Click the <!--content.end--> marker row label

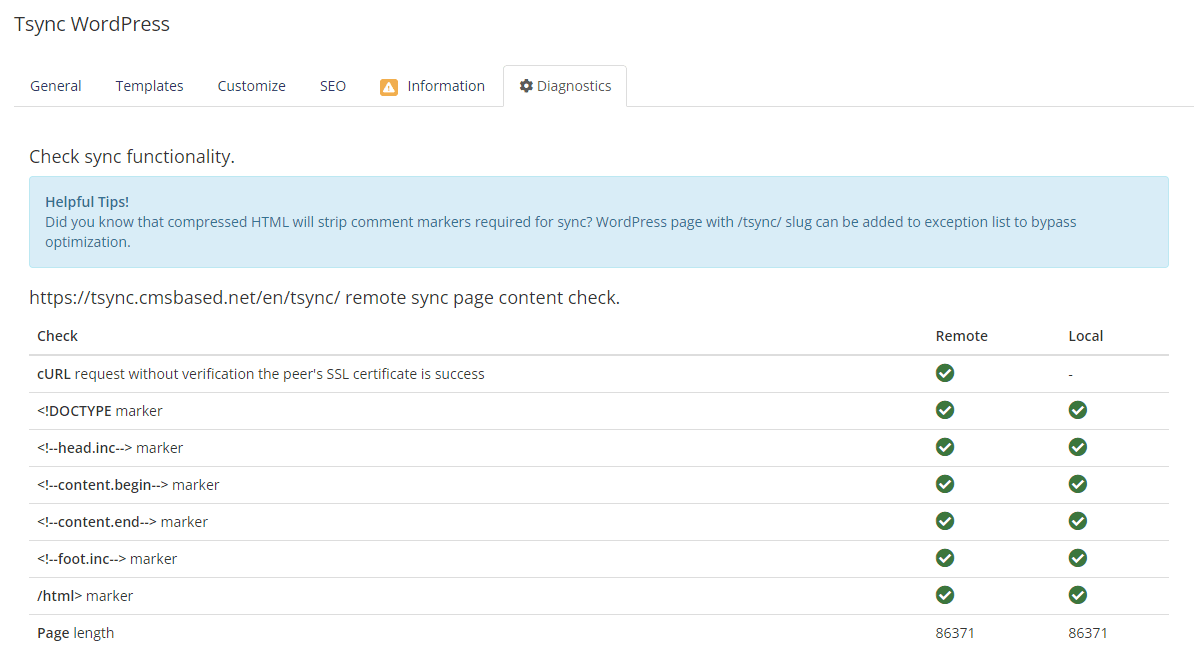coord(122,522)
